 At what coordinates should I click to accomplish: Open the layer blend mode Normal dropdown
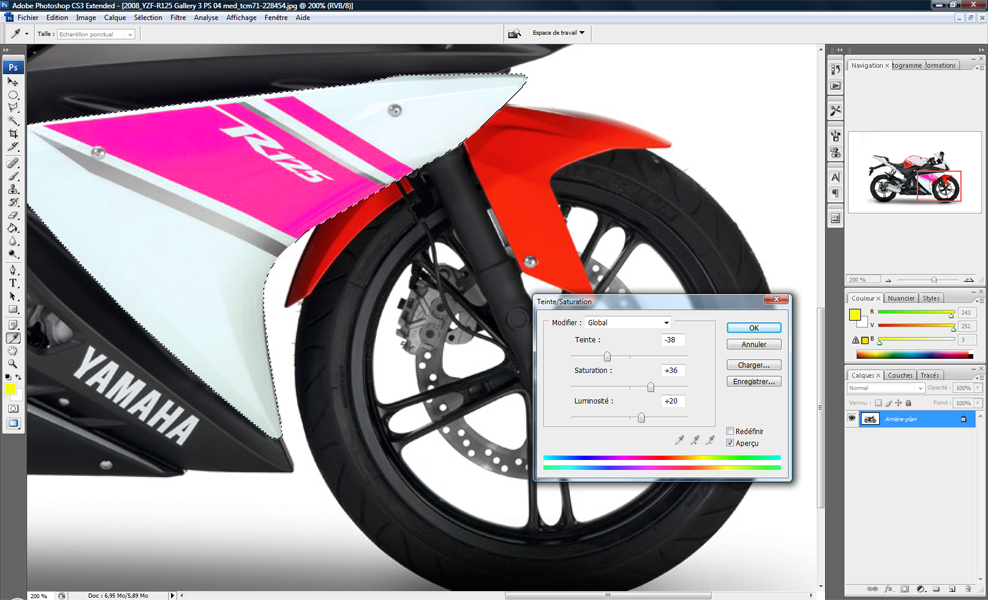(885, 388)
